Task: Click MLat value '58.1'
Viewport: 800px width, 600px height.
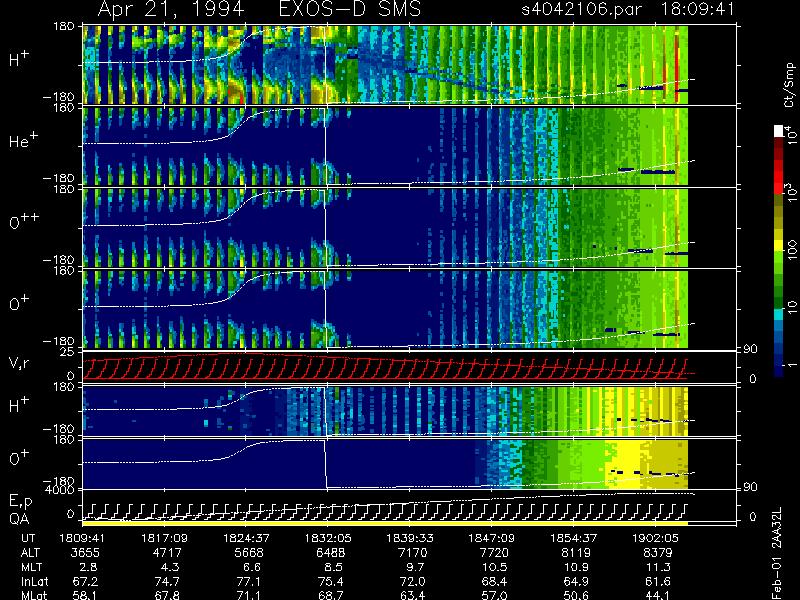Action: (x=85, y=595)
